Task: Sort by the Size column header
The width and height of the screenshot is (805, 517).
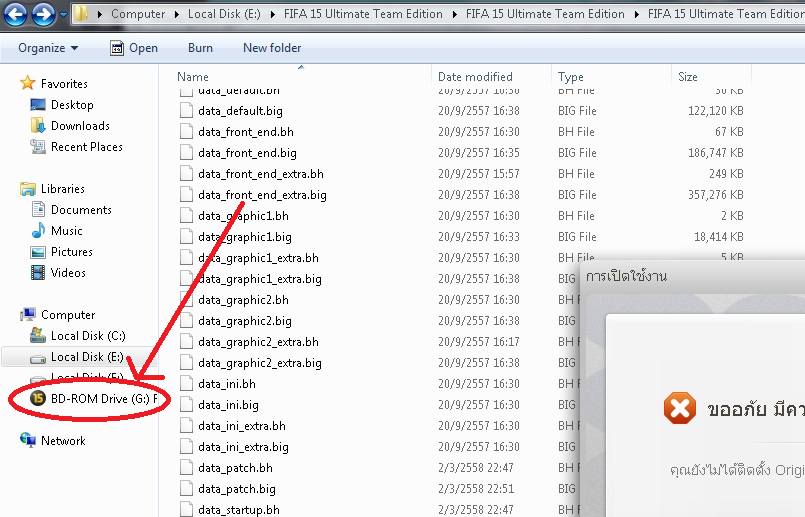Action: pyautogui.click(x=687, y=77)
